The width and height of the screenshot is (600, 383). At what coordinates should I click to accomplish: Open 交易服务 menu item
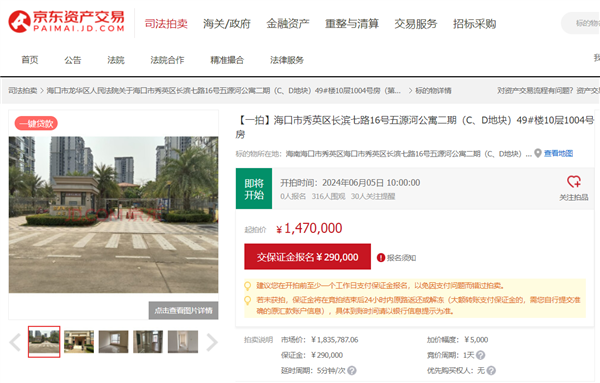[416, 24]
